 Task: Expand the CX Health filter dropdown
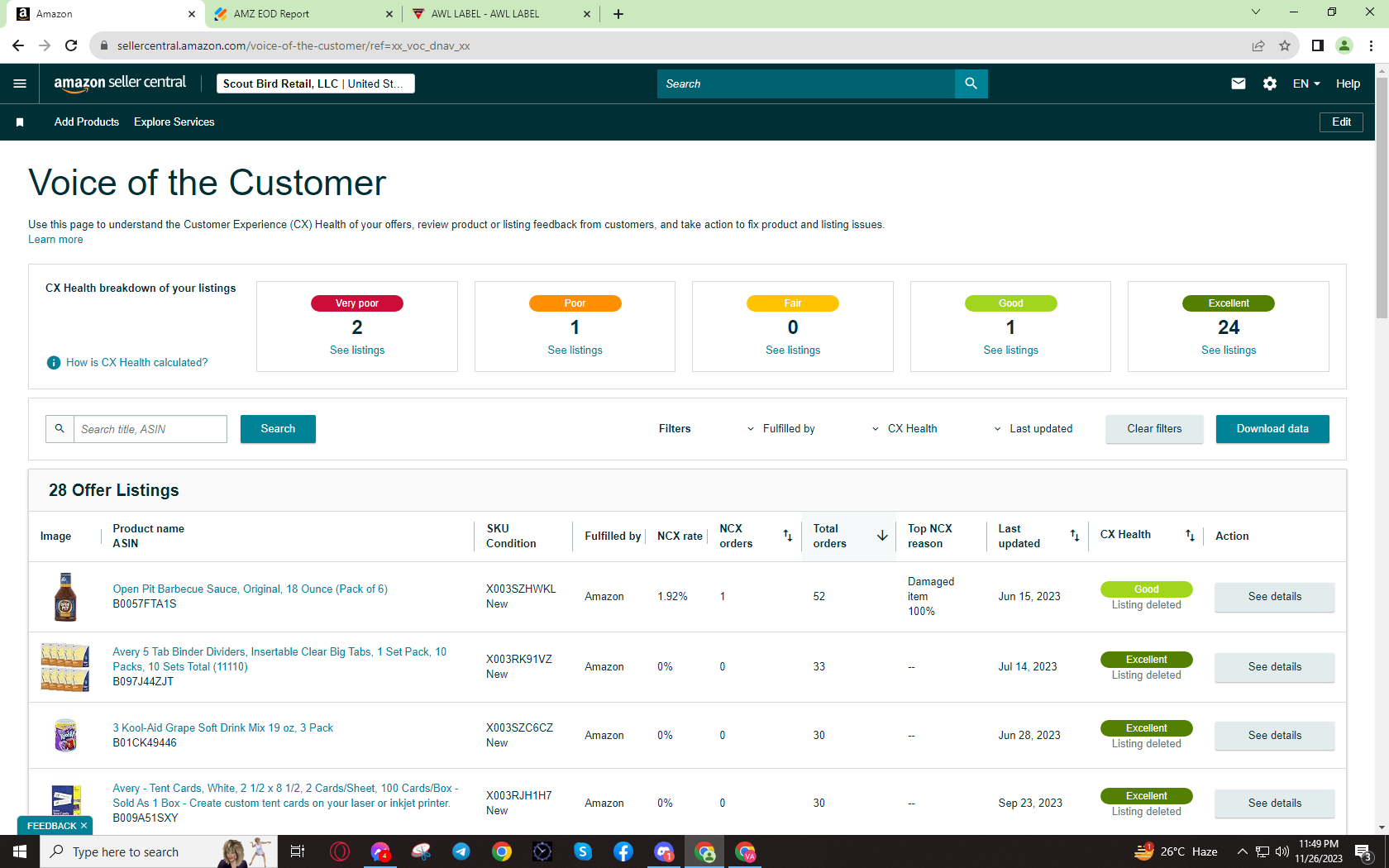point(904,429)
